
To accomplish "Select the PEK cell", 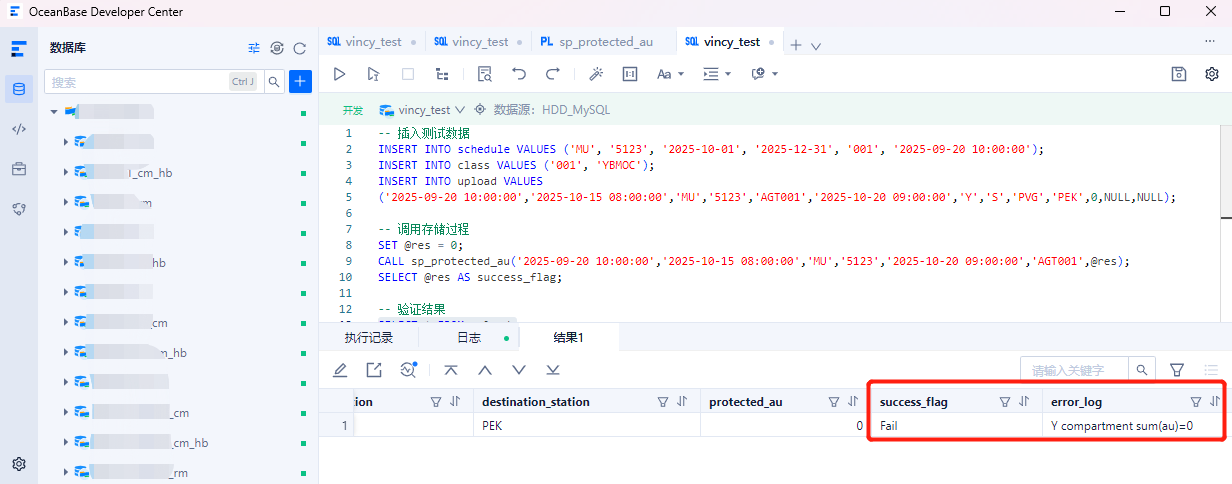I will (586, 426).
